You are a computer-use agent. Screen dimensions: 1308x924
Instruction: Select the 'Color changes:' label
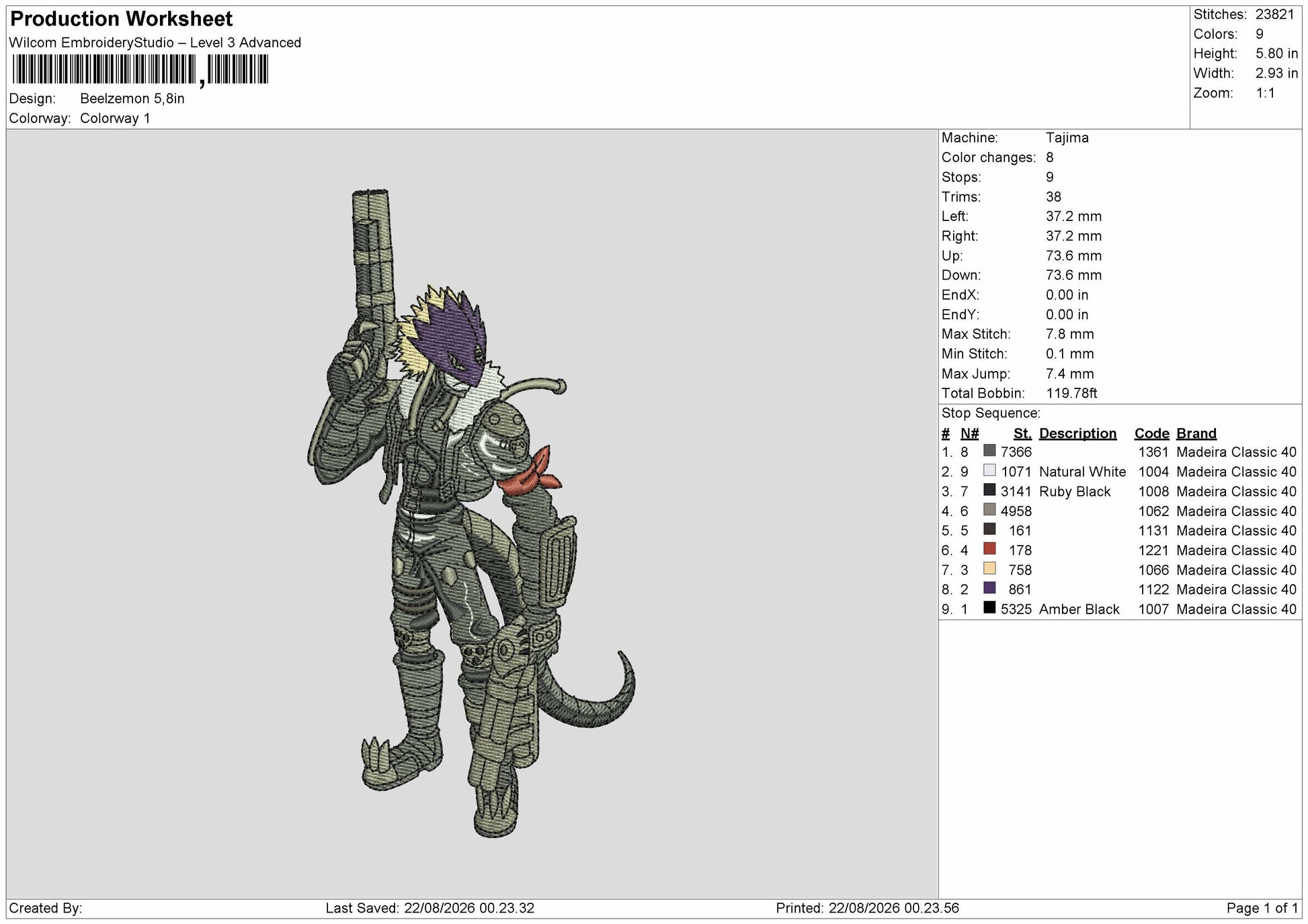pos(989,157)
